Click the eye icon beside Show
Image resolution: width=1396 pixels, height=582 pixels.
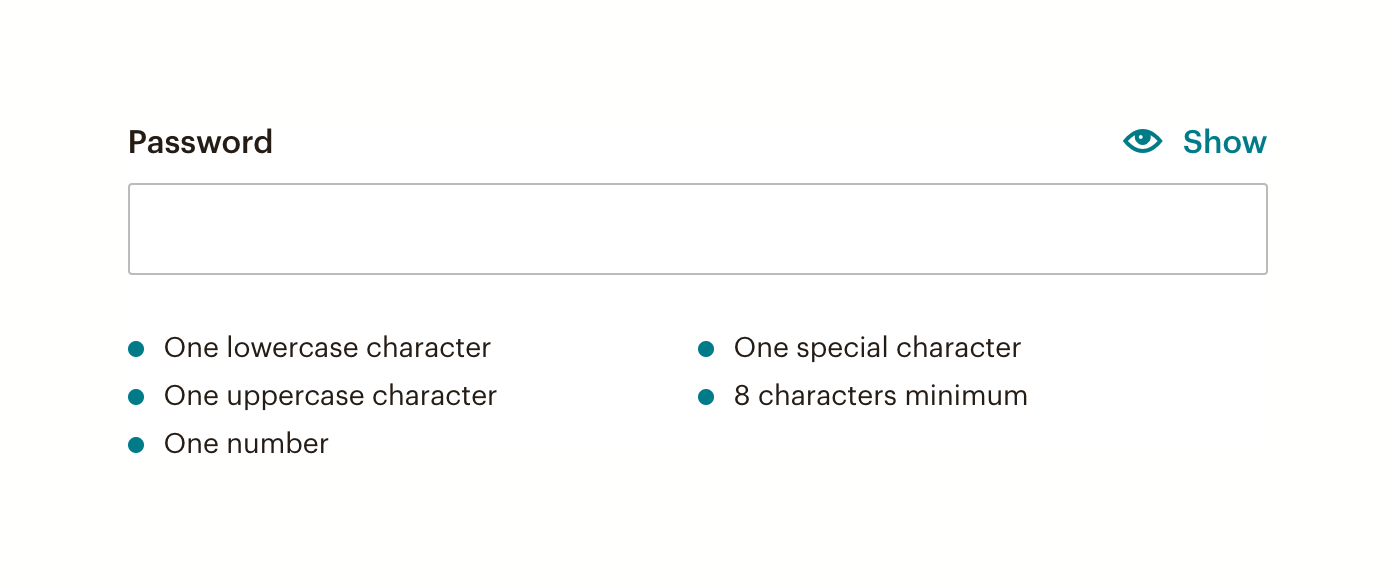pyautogui.click(x=1142, y=142)
